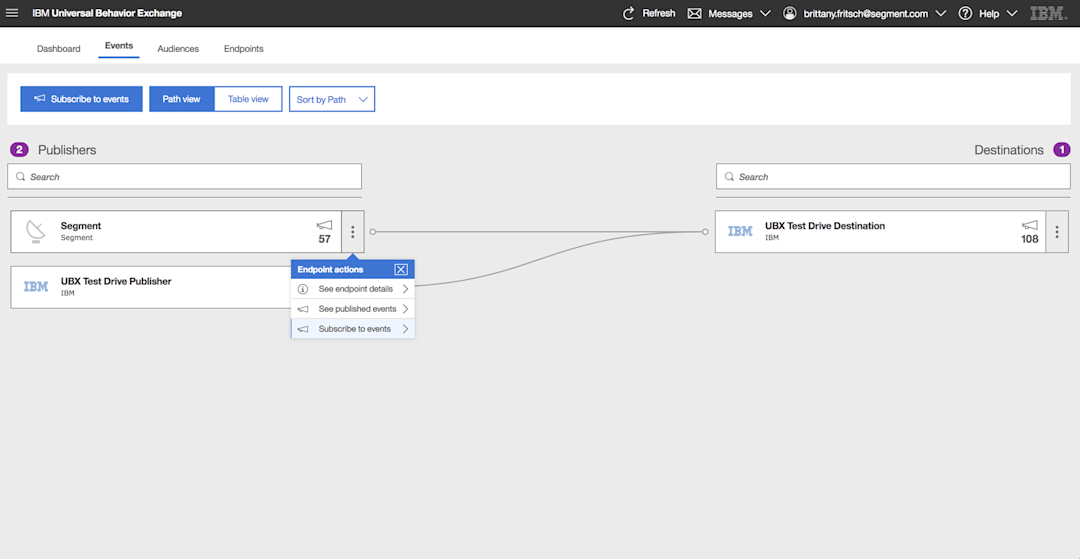Click chevron next to See published events
1080x559 pixels.
click(x=406, y=308)
